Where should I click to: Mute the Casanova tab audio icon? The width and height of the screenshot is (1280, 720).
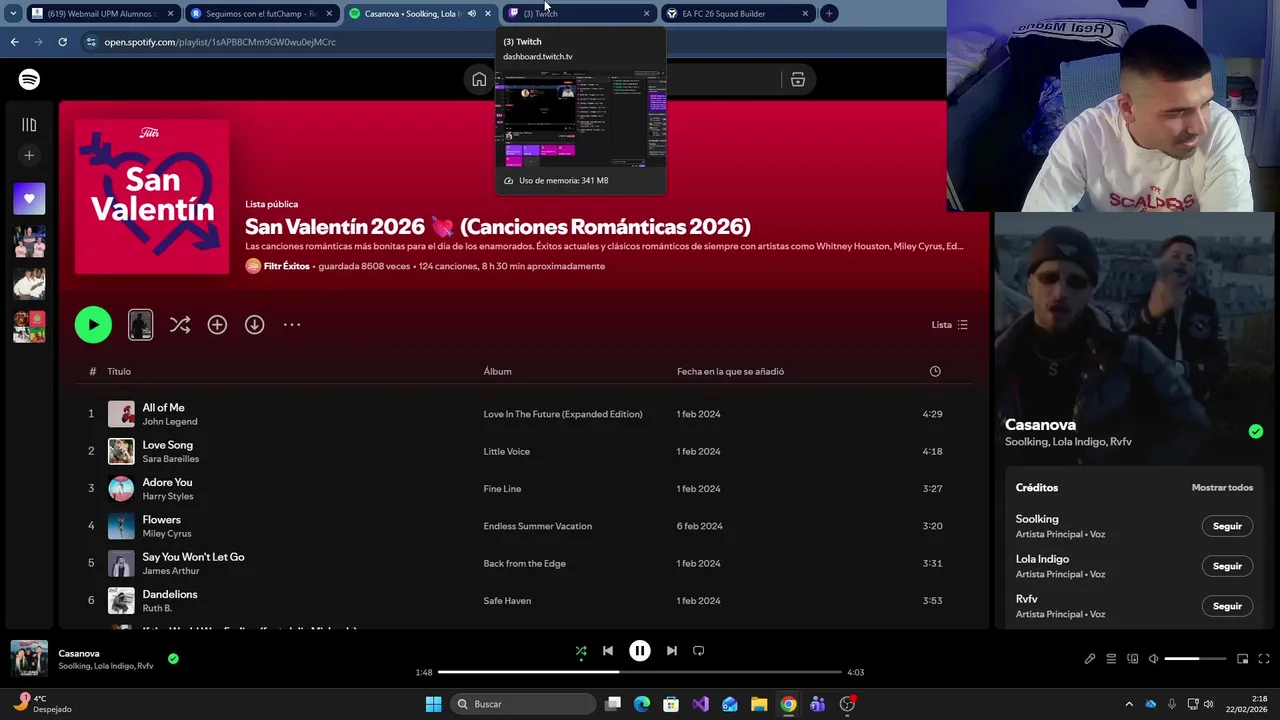pyautogui.click(x=472, y=14)
